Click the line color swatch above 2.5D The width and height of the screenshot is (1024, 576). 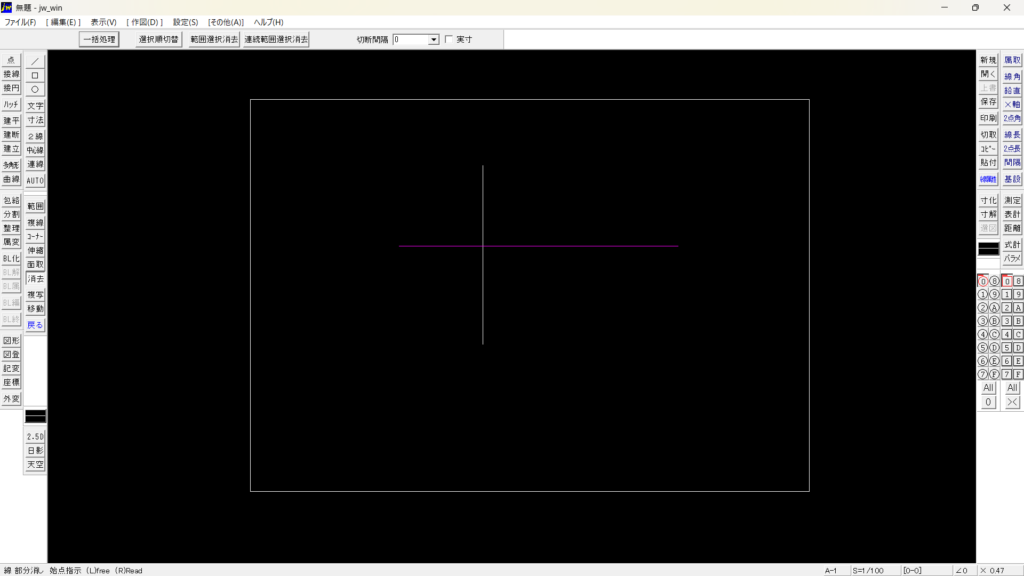pos(35,415)
